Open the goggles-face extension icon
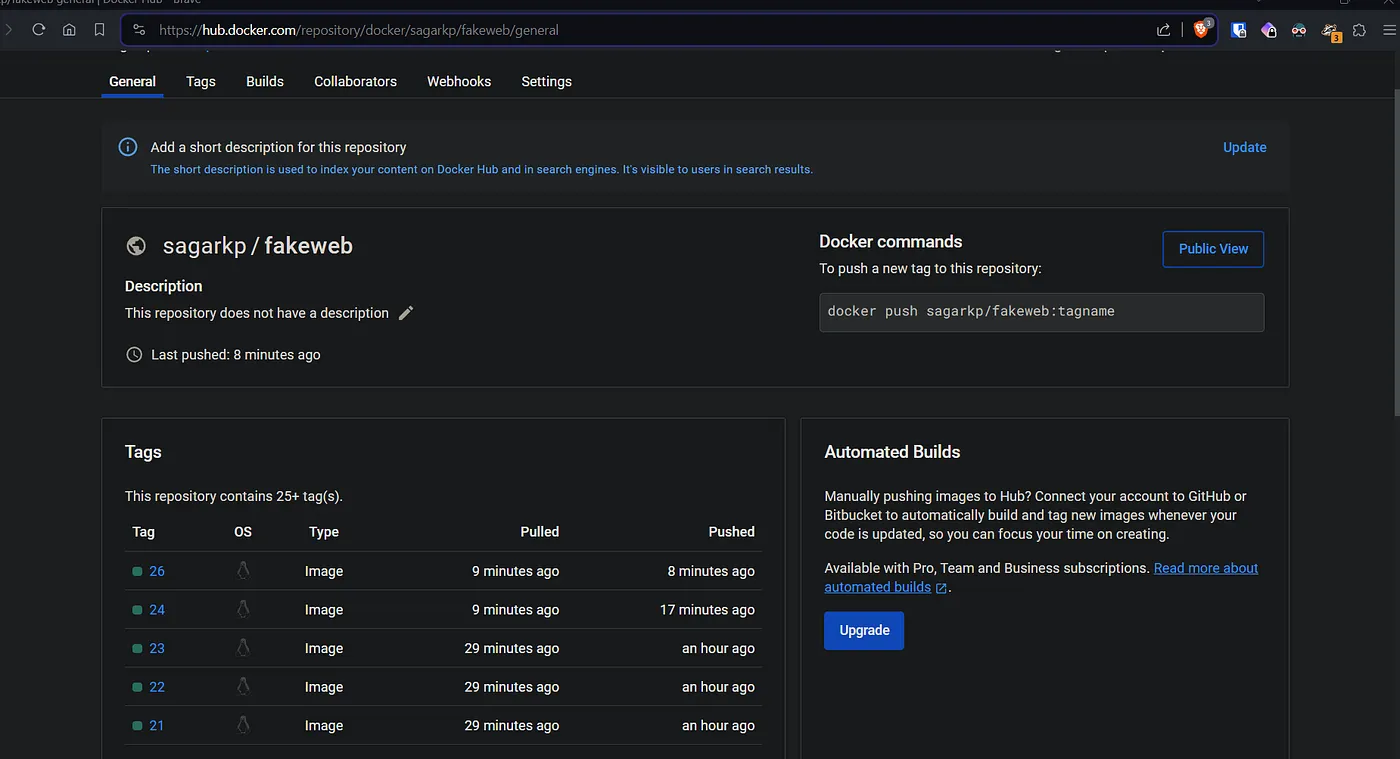This screenshot has height=759, width=1400. tap(1299, 30)
